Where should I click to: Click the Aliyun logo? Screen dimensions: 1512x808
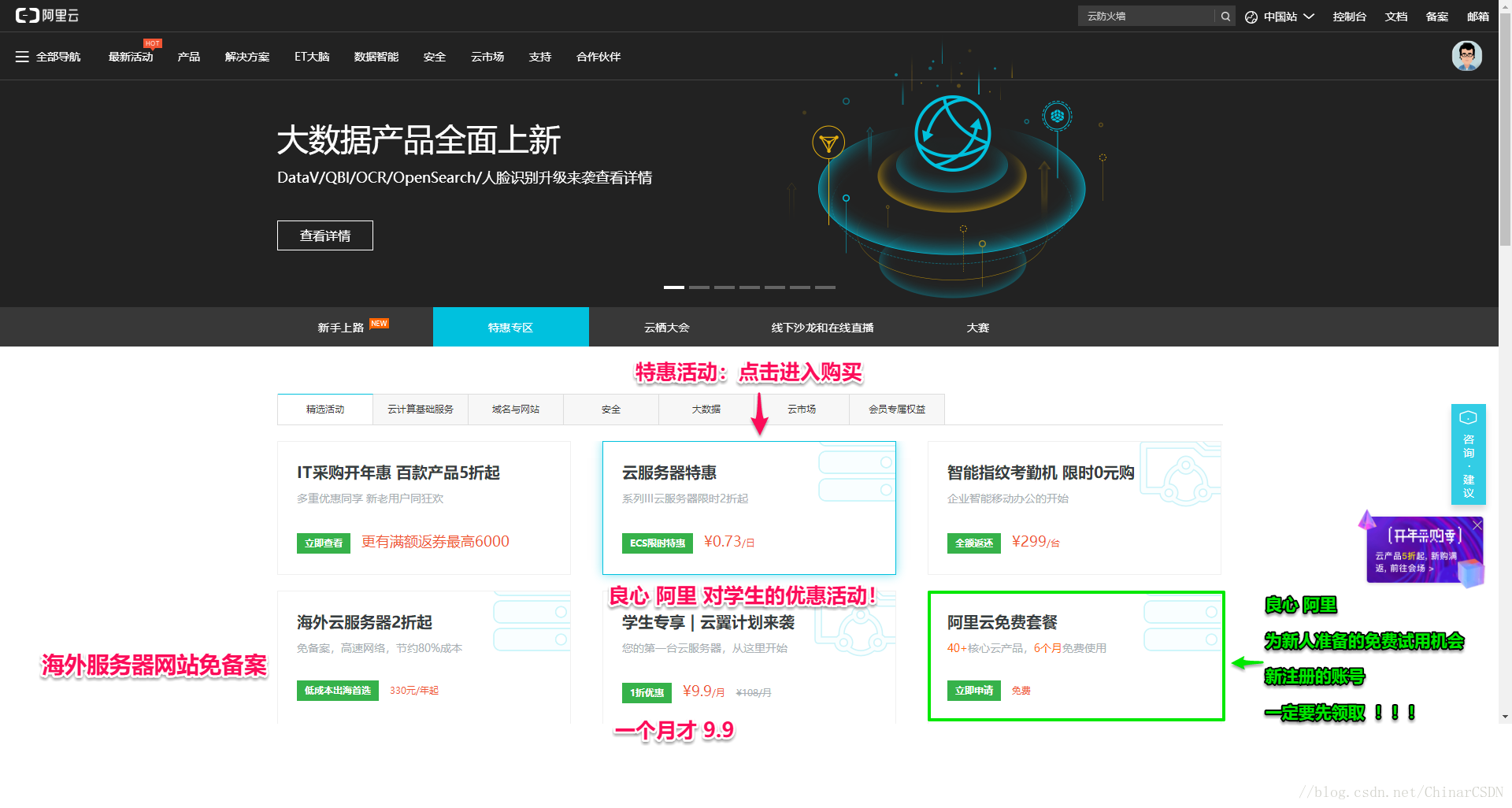[47, 16]
